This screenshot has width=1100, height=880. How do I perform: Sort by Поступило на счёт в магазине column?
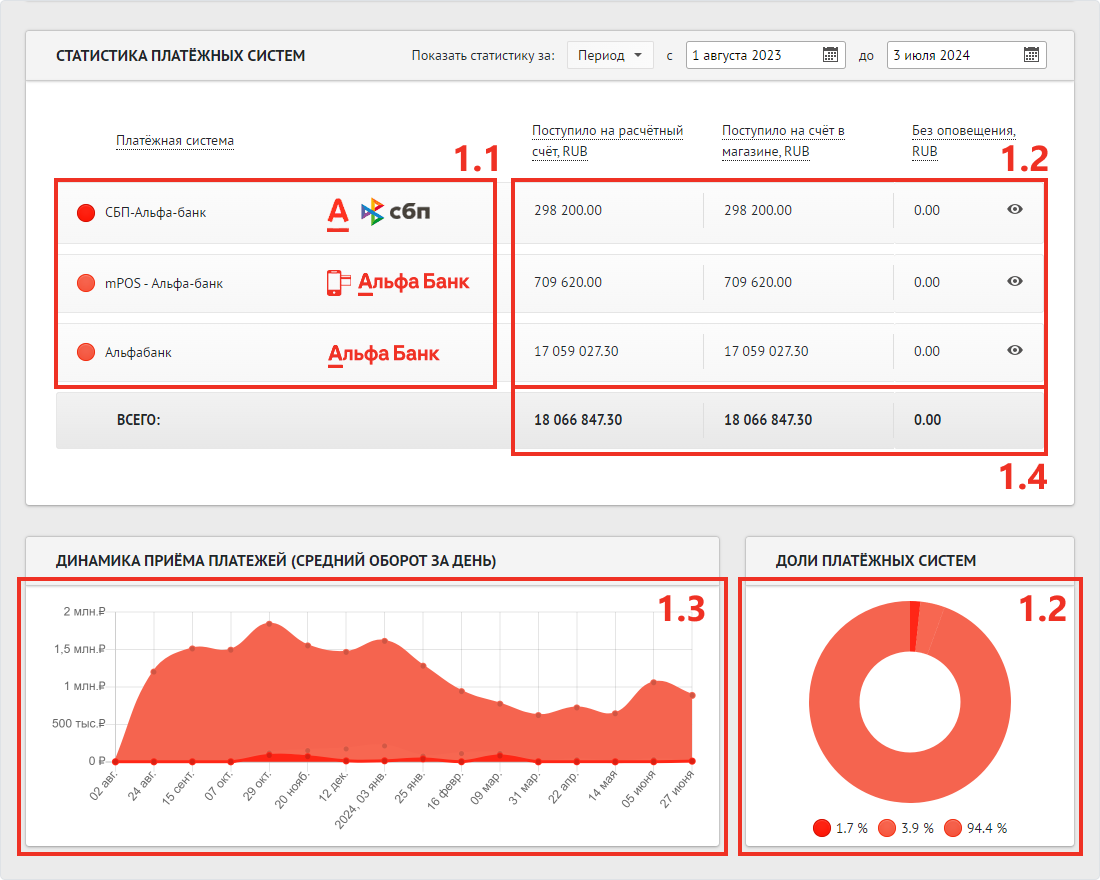click(x=783, y=141)
